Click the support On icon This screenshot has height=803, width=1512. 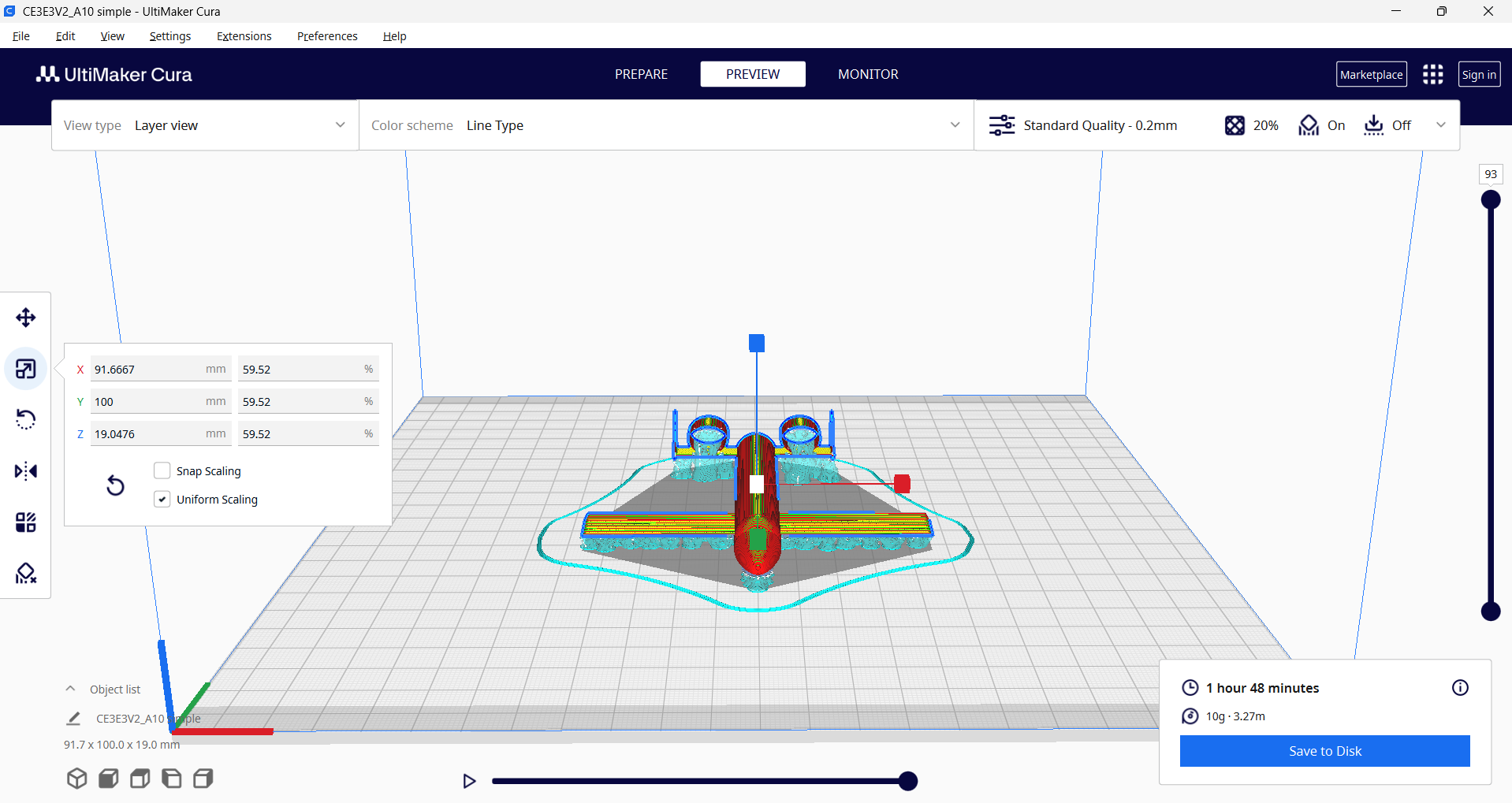pos(1309,125)
